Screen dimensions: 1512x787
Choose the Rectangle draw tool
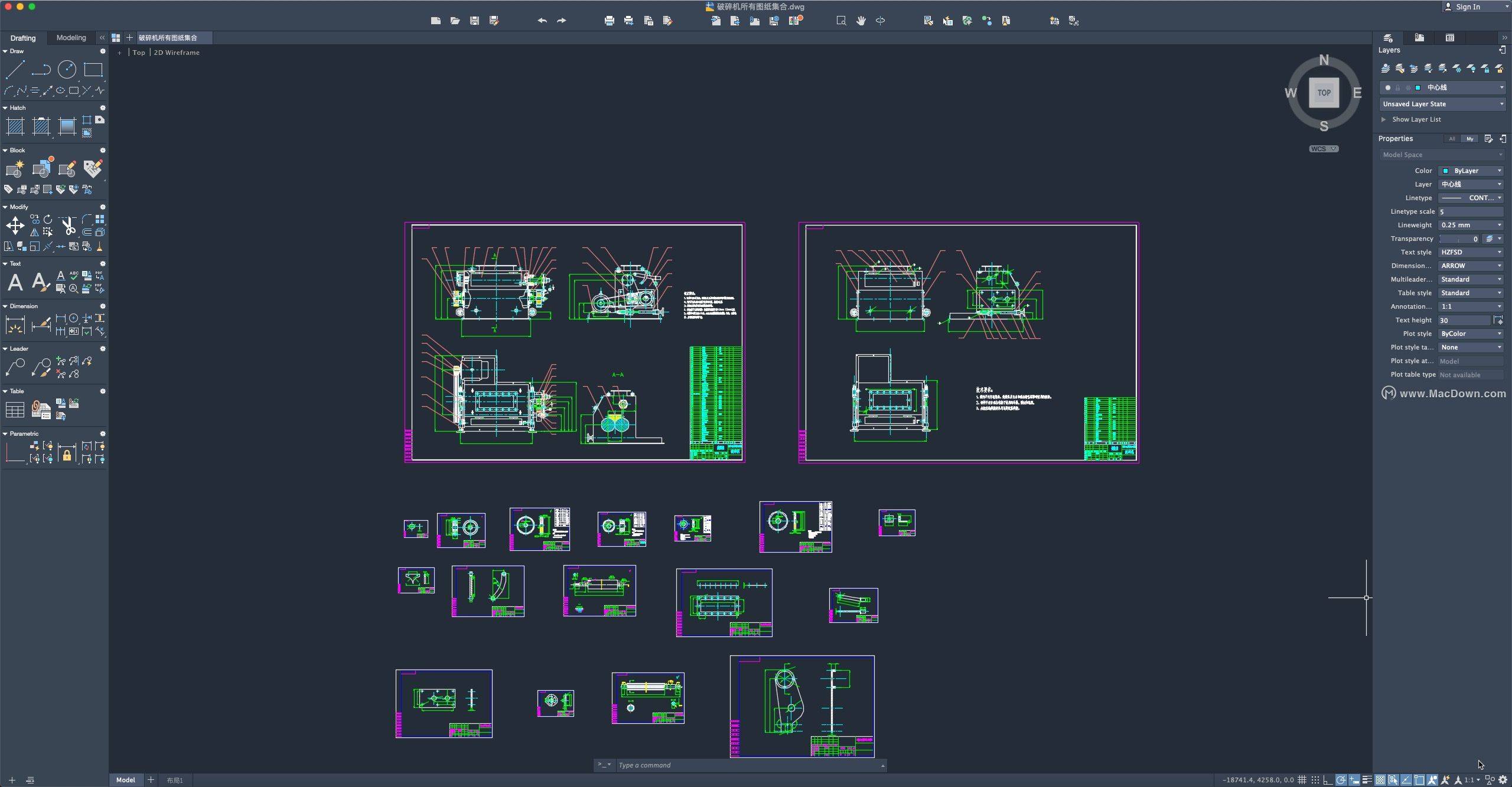click(93, 70)
